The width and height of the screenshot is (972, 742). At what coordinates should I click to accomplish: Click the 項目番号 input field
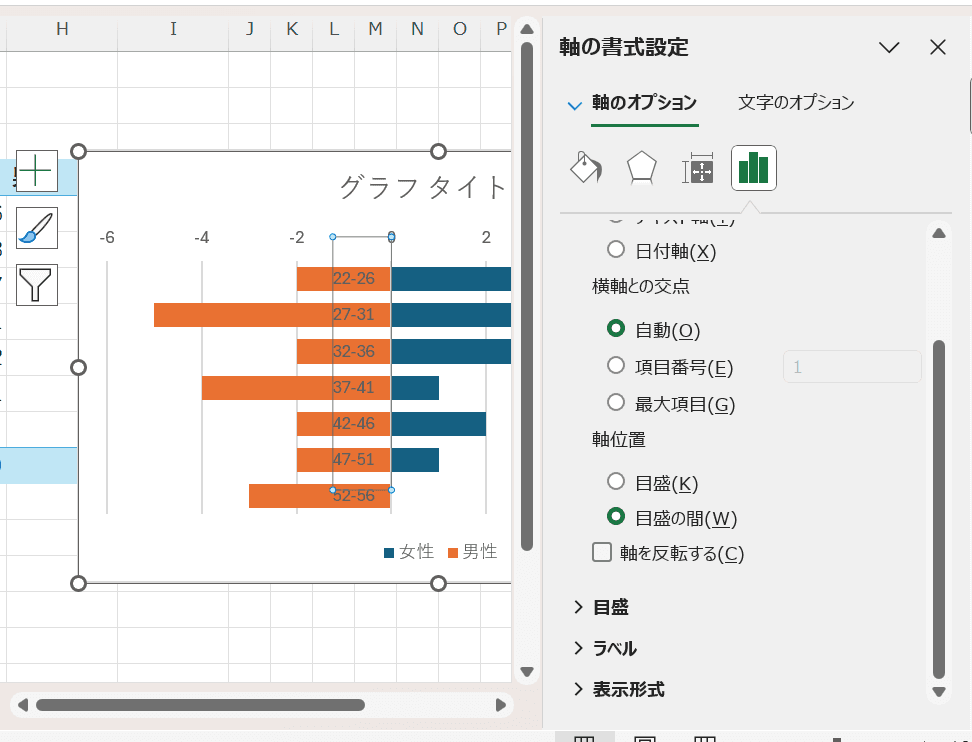coord(851,366)
